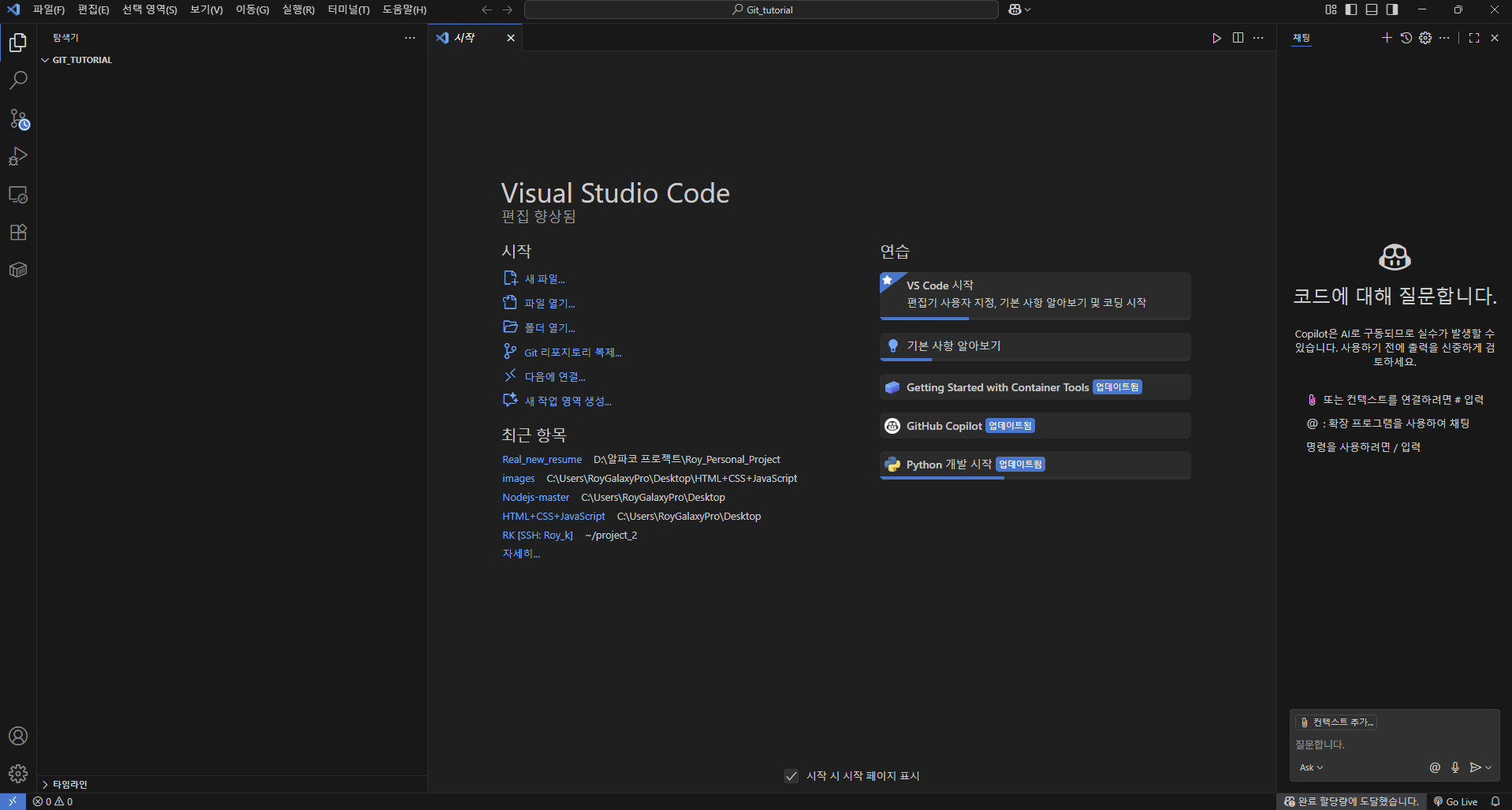The image size is (1512, 810).
Task: Open the Ask mode dropdown
Action: coord(1312,767)
